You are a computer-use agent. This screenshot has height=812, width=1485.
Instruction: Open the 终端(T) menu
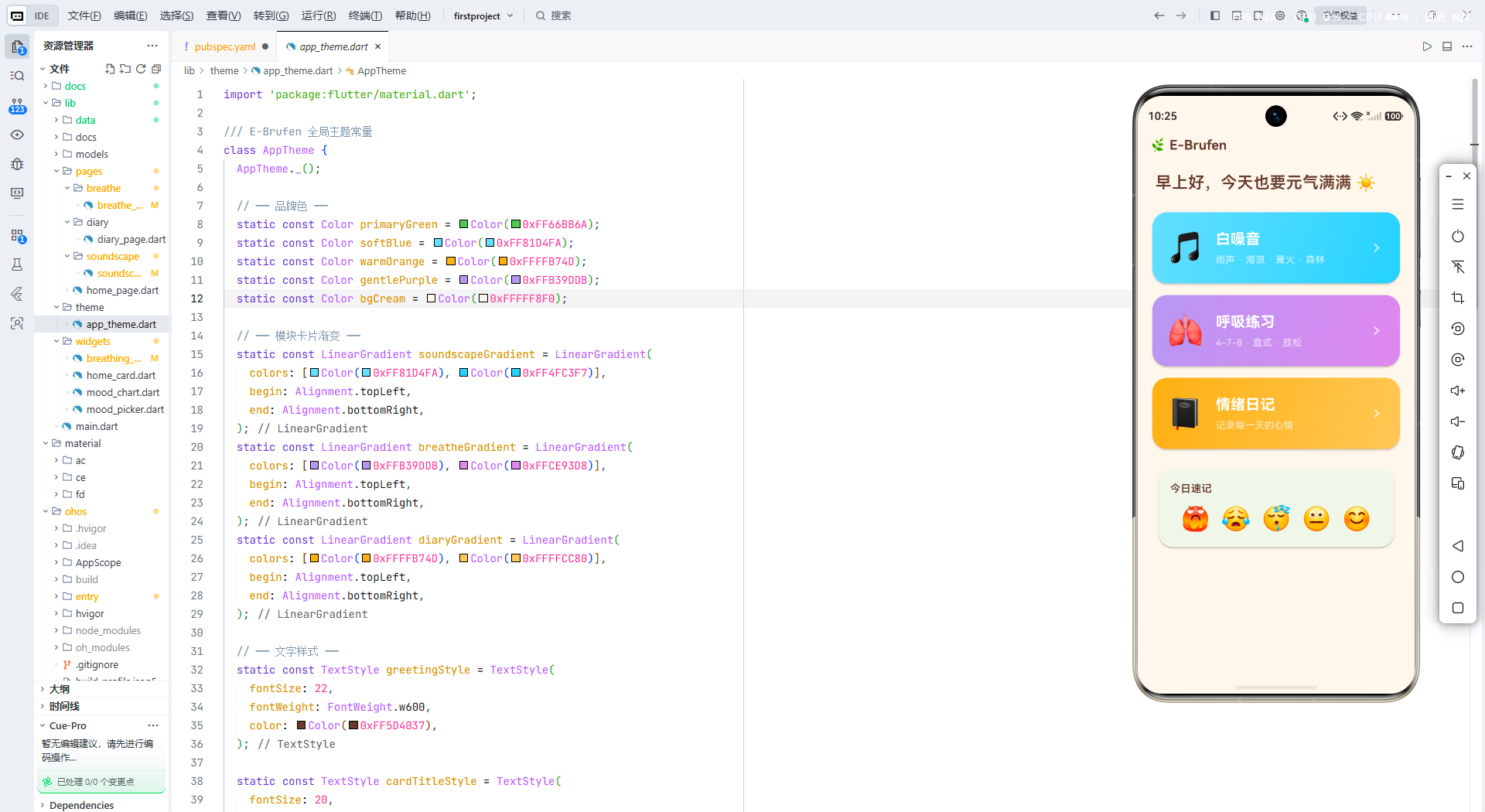pyautogui.click(x=365, y=15)
